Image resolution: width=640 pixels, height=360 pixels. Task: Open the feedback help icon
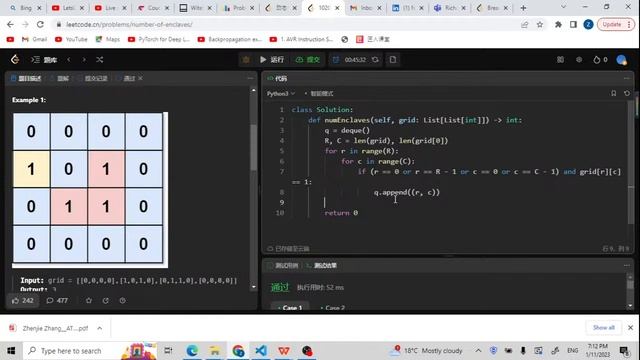(x=122, y=301)
